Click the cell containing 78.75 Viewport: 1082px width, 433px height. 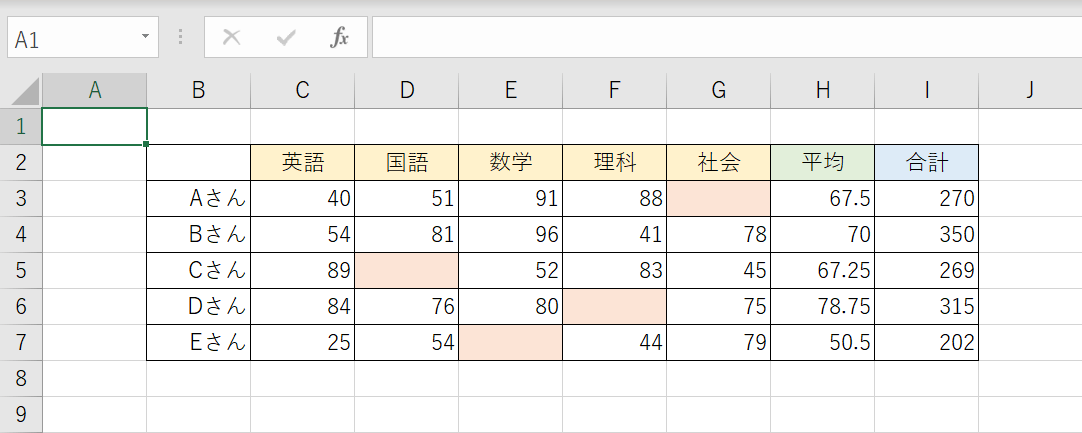click(822, 307)
